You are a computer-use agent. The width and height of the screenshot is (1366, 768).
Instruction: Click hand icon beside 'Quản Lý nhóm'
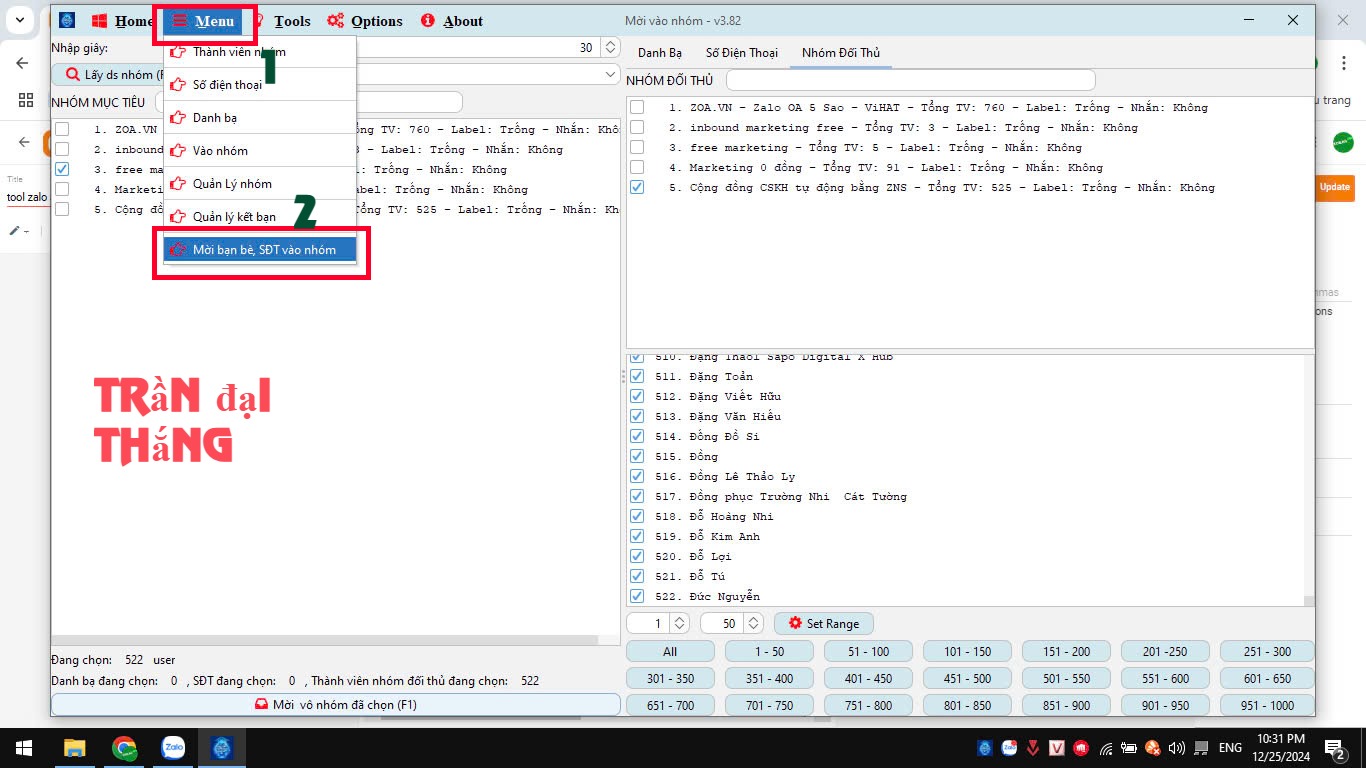click(x=178, y=183)
